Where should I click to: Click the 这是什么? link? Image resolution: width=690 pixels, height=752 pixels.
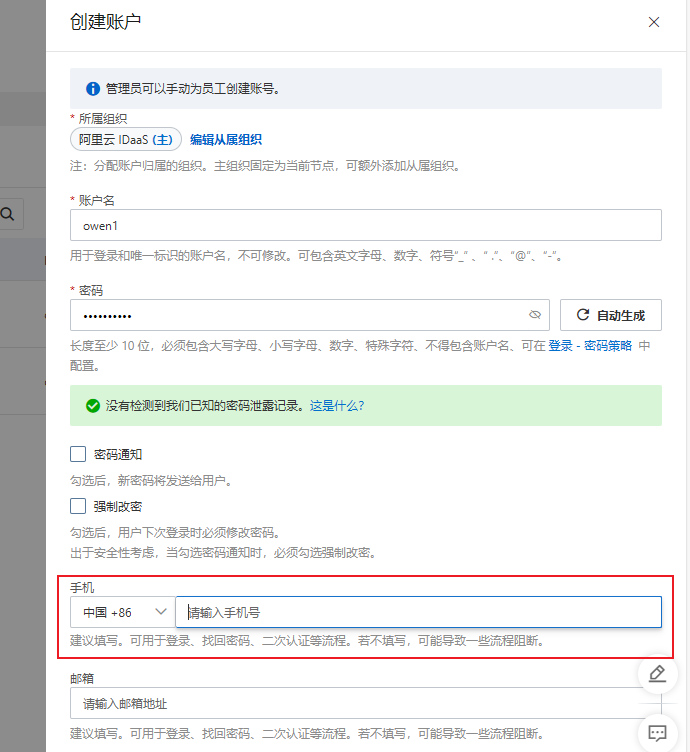[337, 406]
